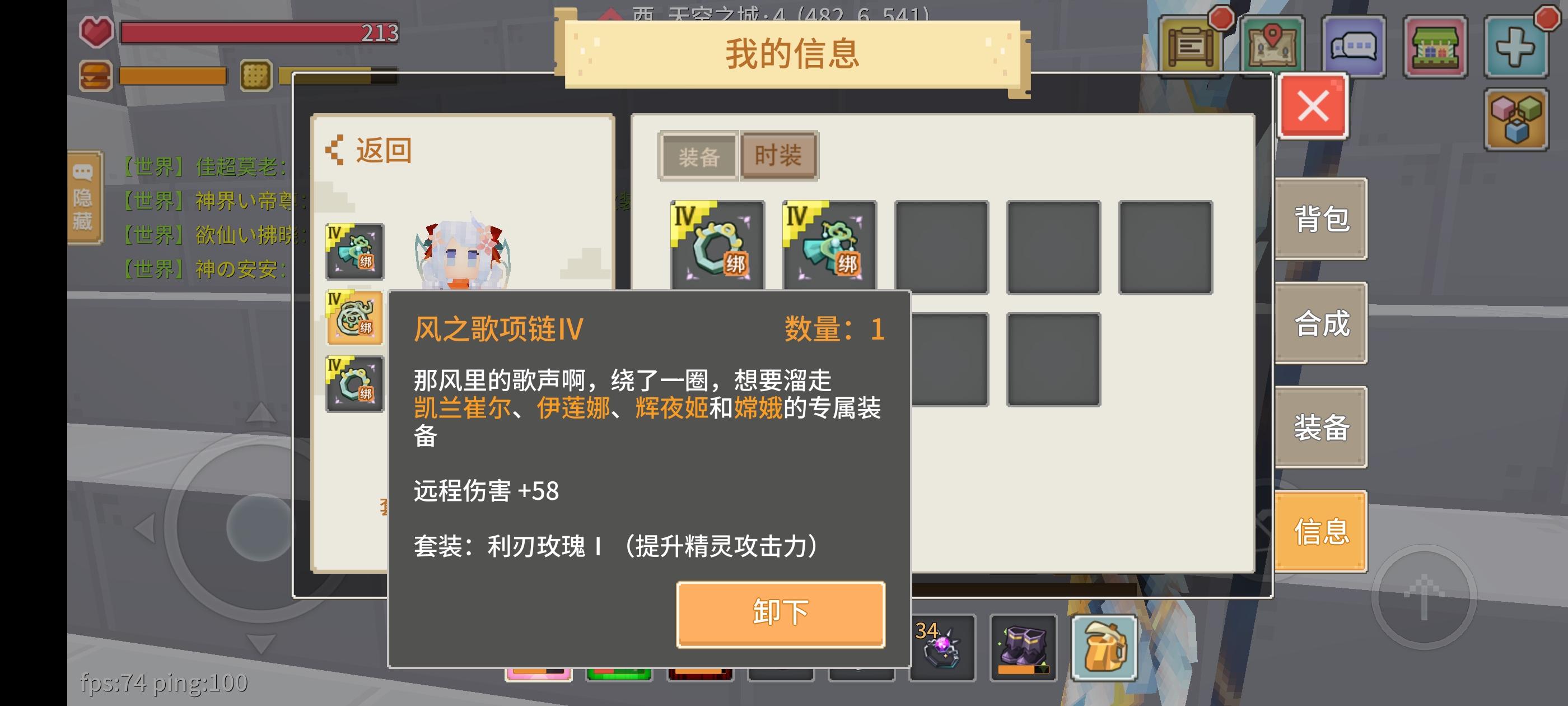Toggle chat visibility with 隐藏 button
Image resolution: width=1568 pixels, height=706 pixels.
[83, 198]
